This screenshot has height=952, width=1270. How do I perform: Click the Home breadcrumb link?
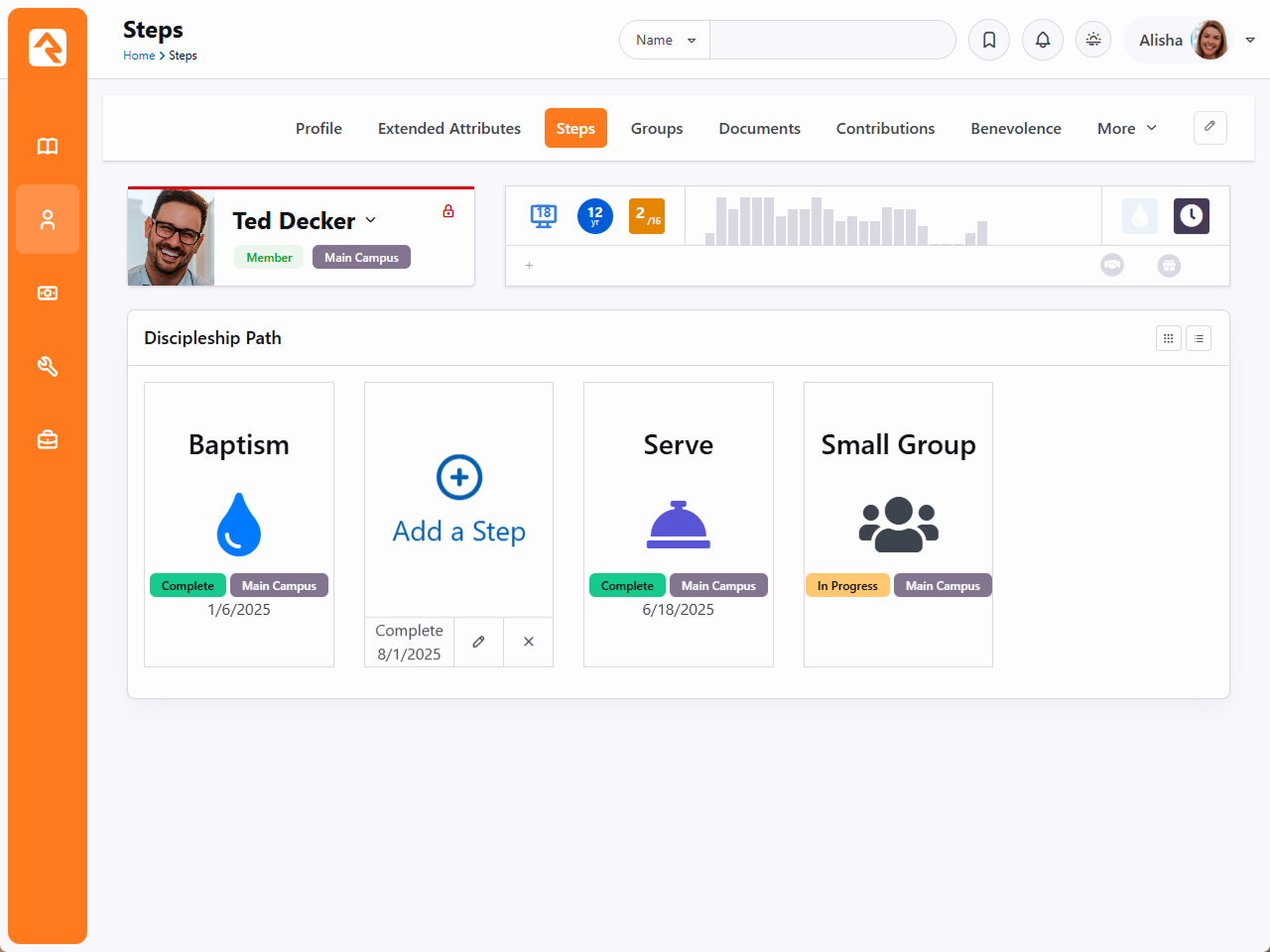[x=139, y=56]
